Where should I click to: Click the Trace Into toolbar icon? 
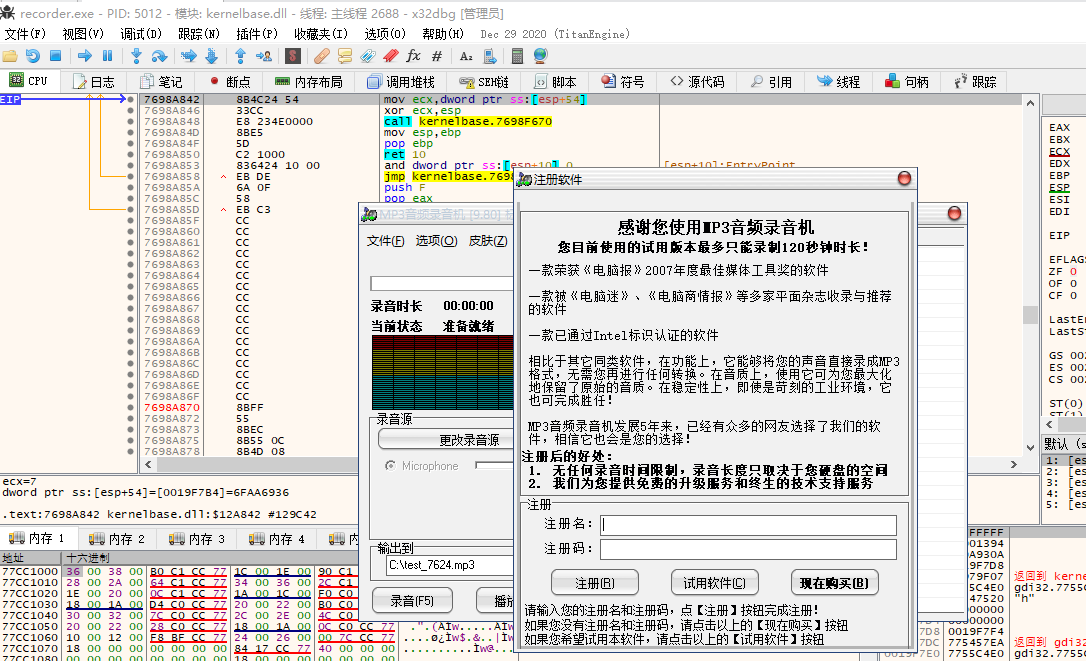point(188,56)
